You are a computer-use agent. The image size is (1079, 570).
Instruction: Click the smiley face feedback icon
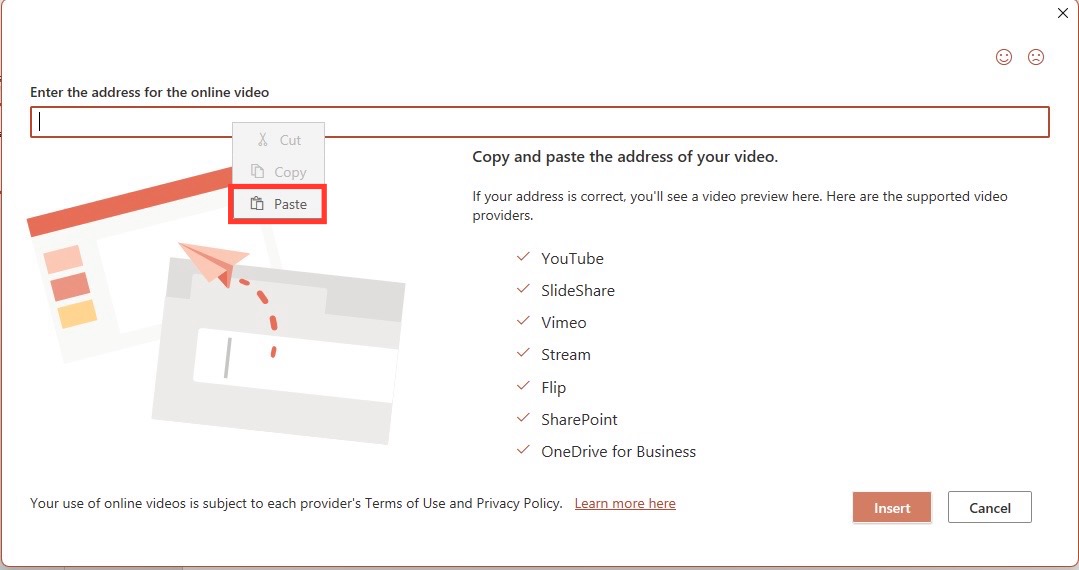pyautogui.click(x=1004, y=57)
